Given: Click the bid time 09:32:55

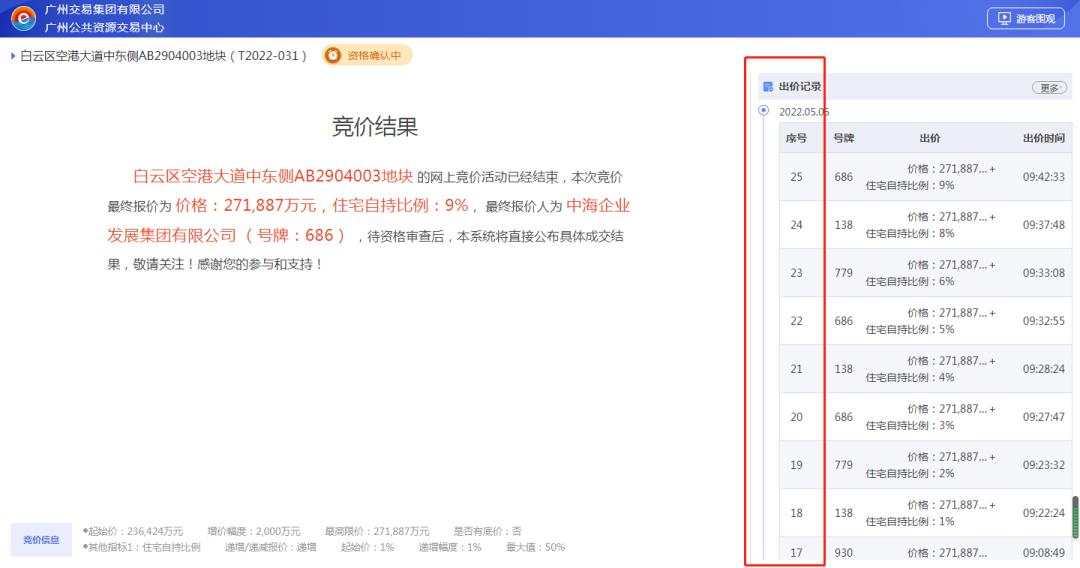Looking at the screenshot, I should (x=1043, y=321).
